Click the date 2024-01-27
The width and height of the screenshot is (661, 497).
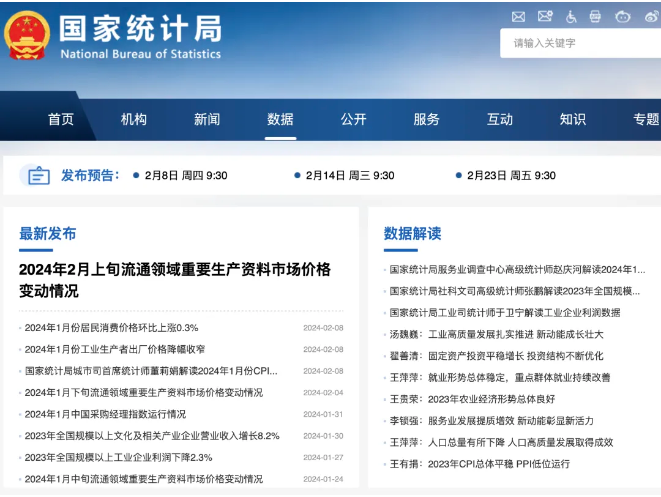pyautogui.click(x=323, y=457)
